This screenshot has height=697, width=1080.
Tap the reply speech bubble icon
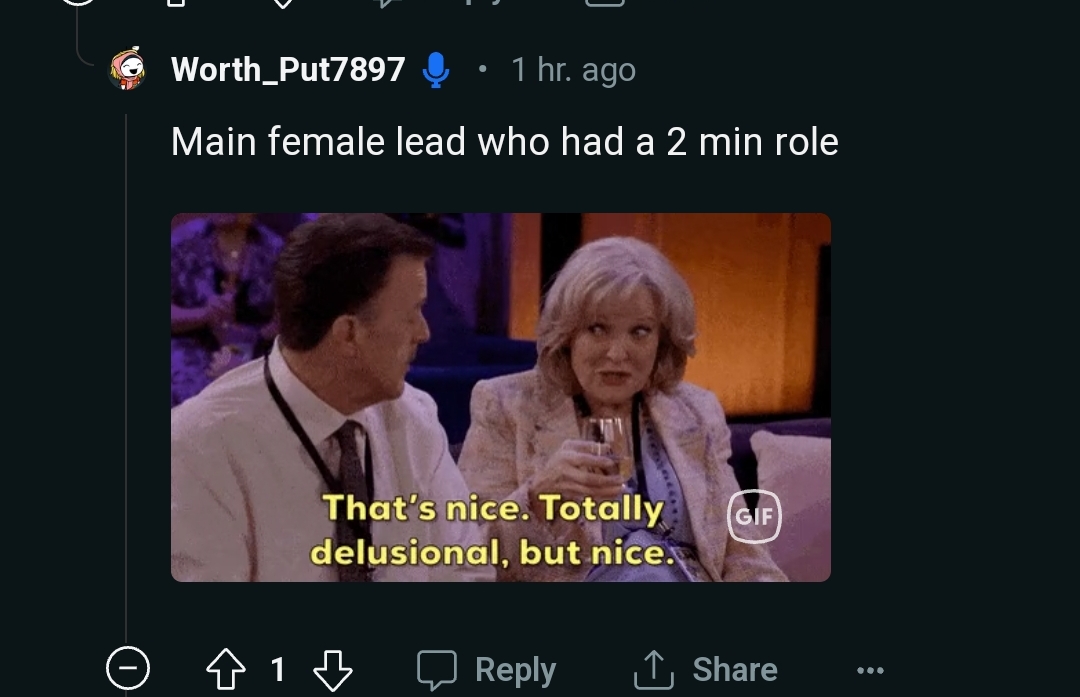tap(436, 669)
